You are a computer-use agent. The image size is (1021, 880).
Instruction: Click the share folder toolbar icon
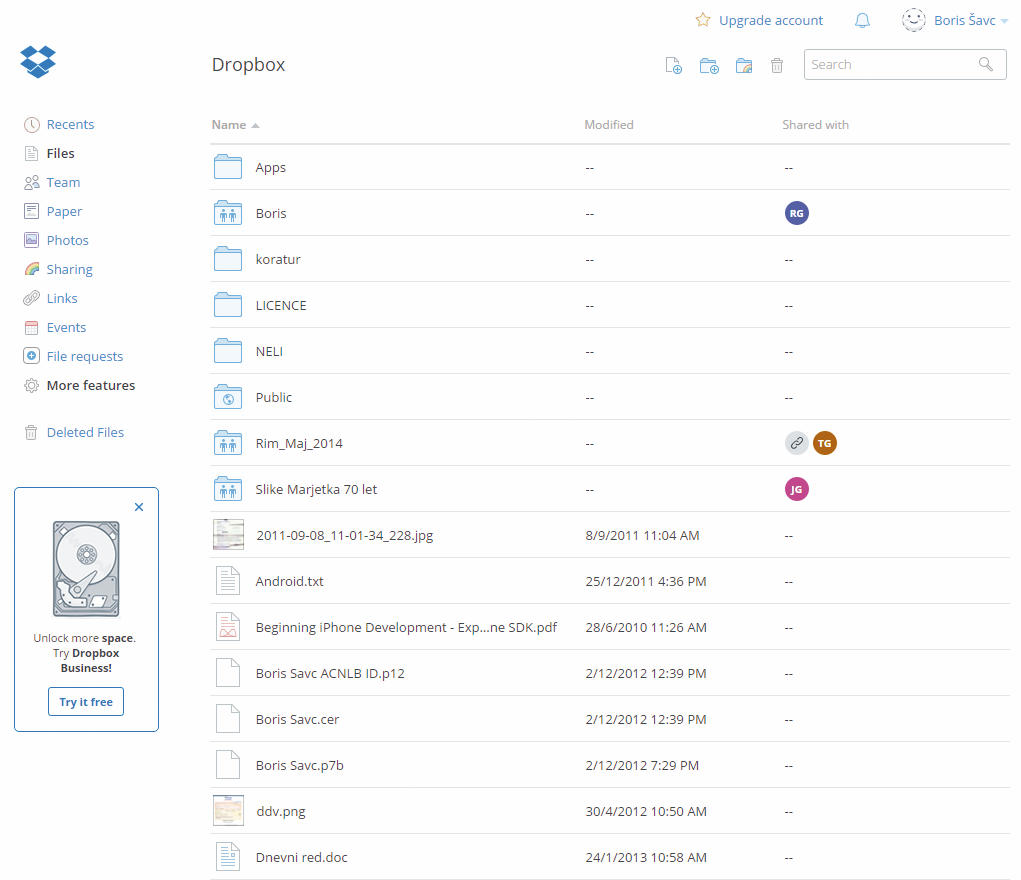click(744, 66)
